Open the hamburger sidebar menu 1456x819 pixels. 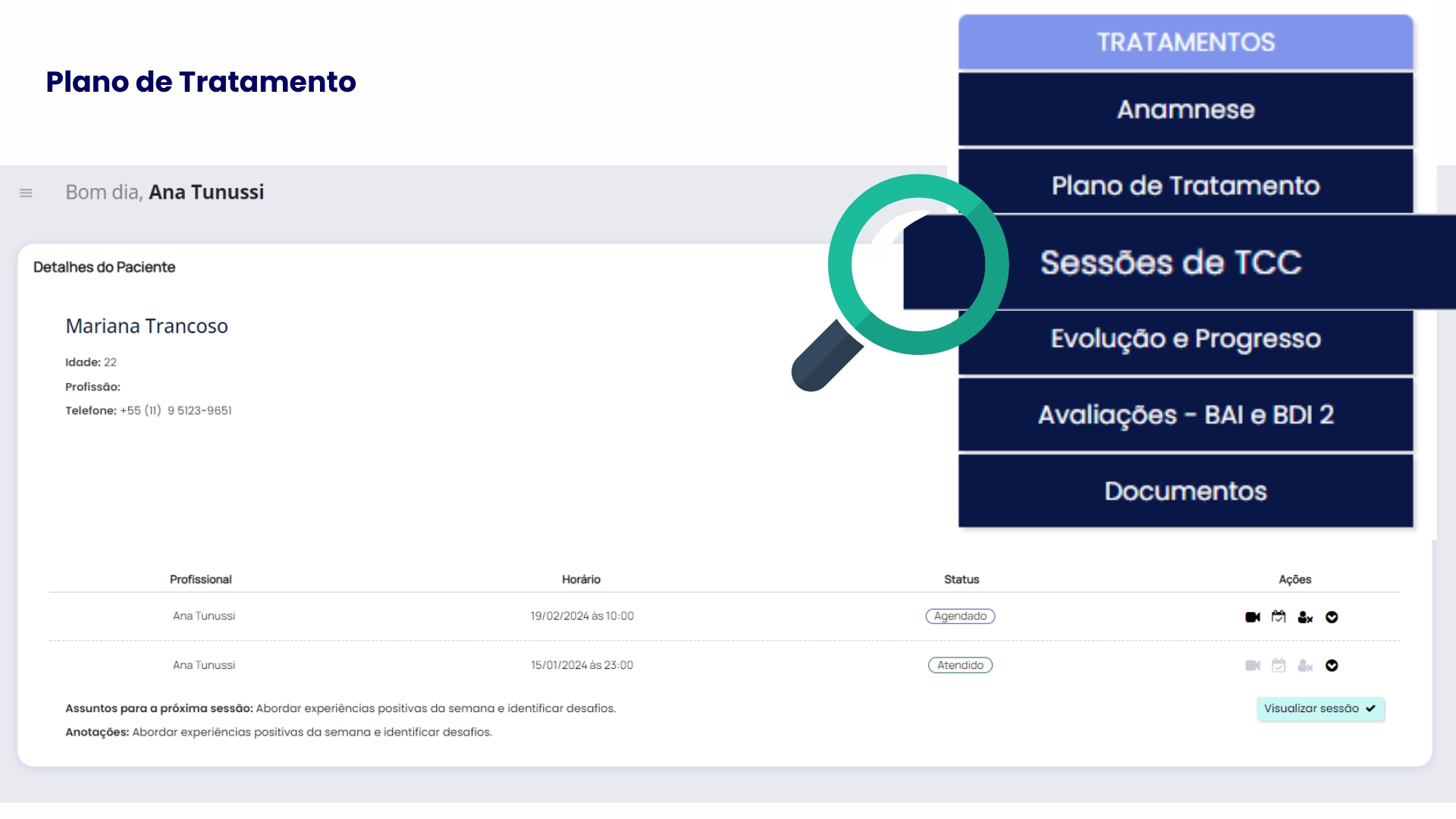[x=26, y=193]
